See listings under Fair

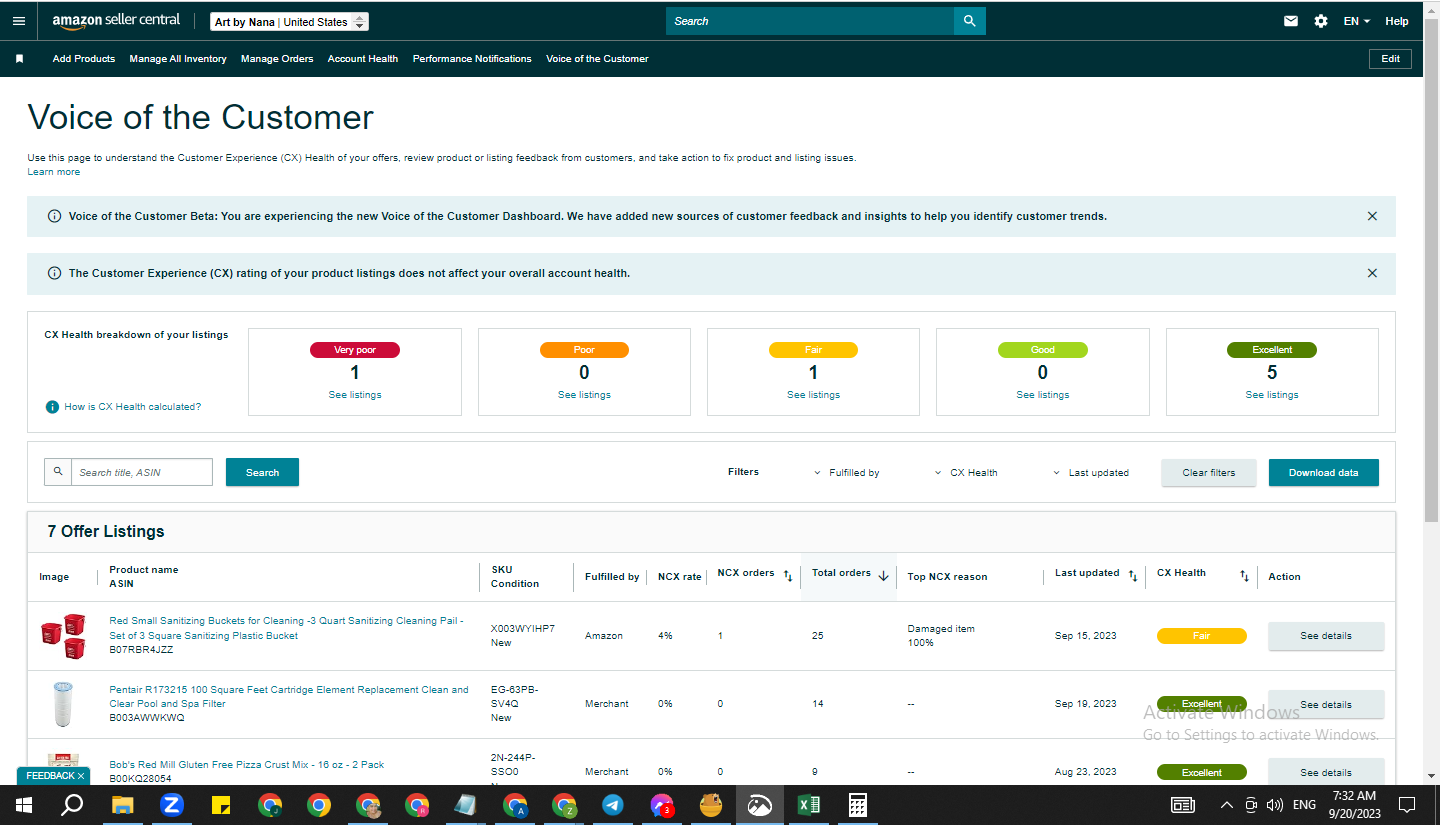[813, 395]
